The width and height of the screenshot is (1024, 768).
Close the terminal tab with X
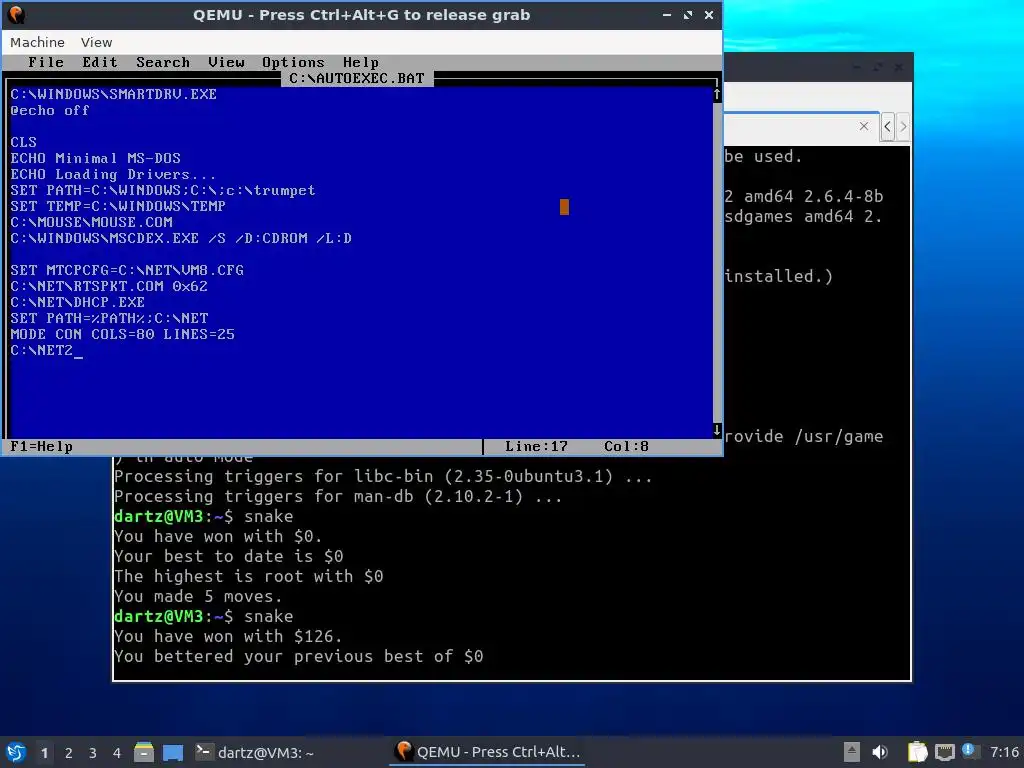[864, 126]
